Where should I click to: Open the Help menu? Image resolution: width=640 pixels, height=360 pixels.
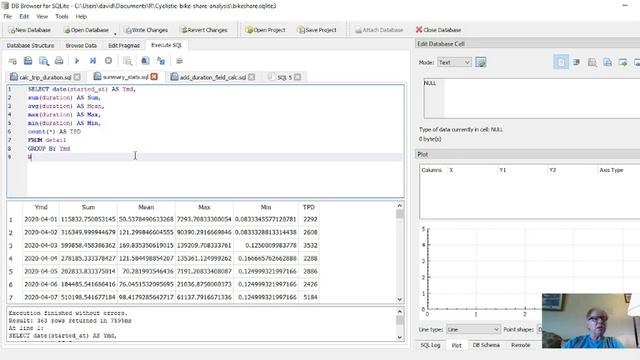click(81, 16)
